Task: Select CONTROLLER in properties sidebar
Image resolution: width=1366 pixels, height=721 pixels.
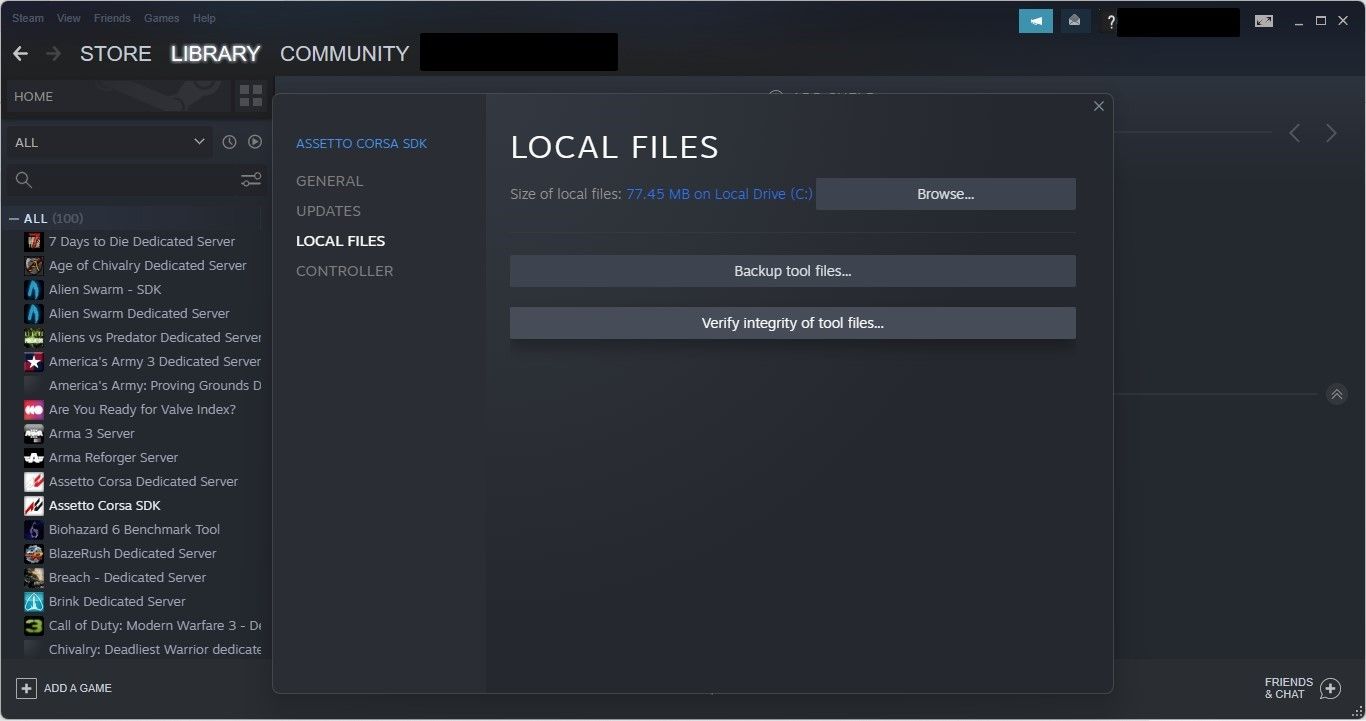Action: click(345, 271)
